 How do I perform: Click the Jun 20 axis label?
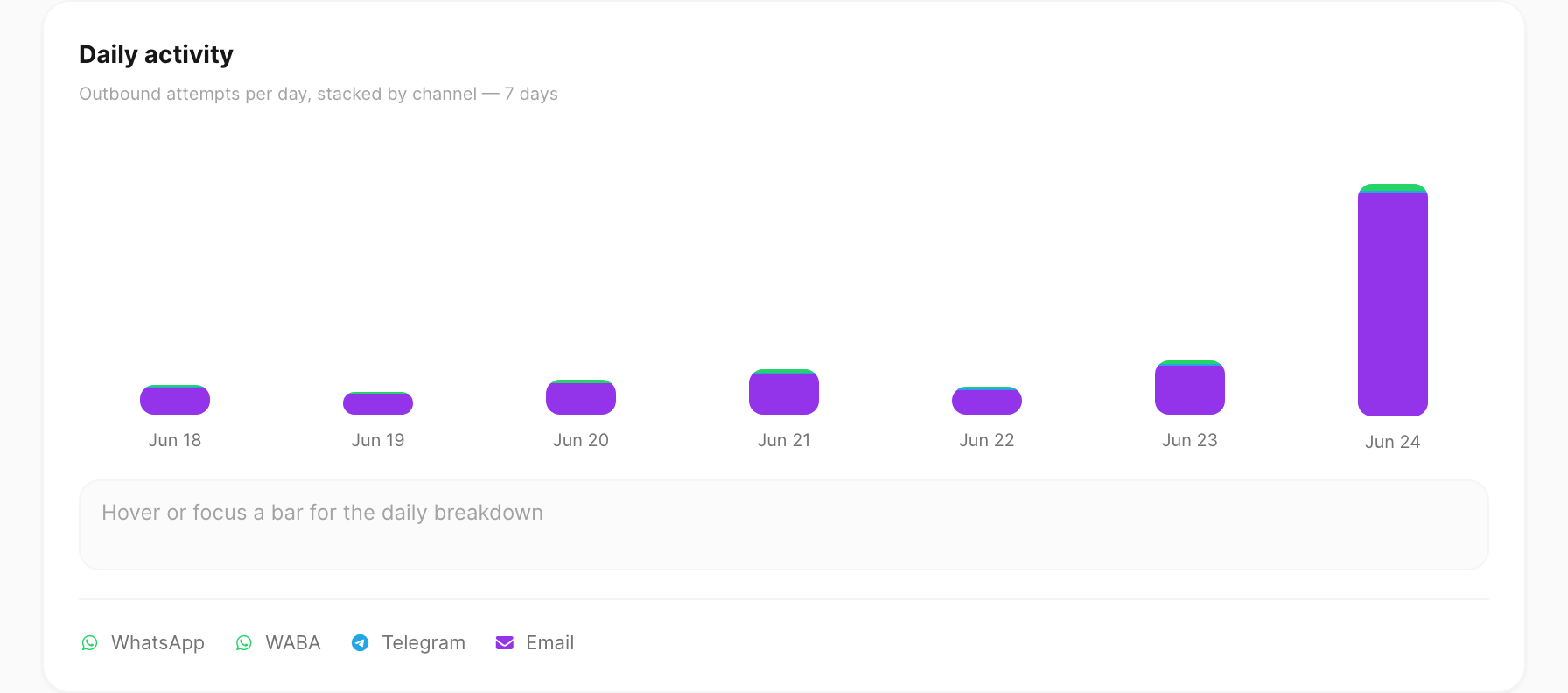pyautogui.click(x=581, y=440)
